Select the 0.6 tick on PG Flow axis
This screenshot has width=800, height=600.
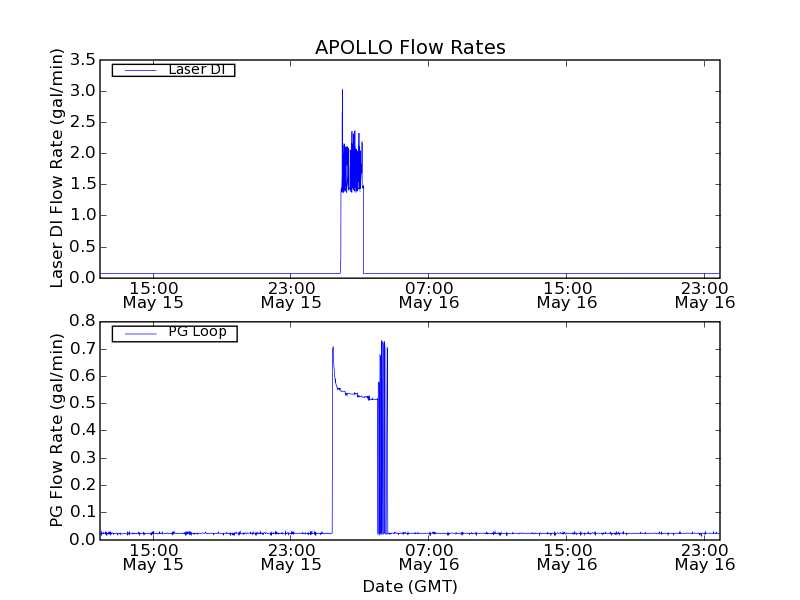83,376
